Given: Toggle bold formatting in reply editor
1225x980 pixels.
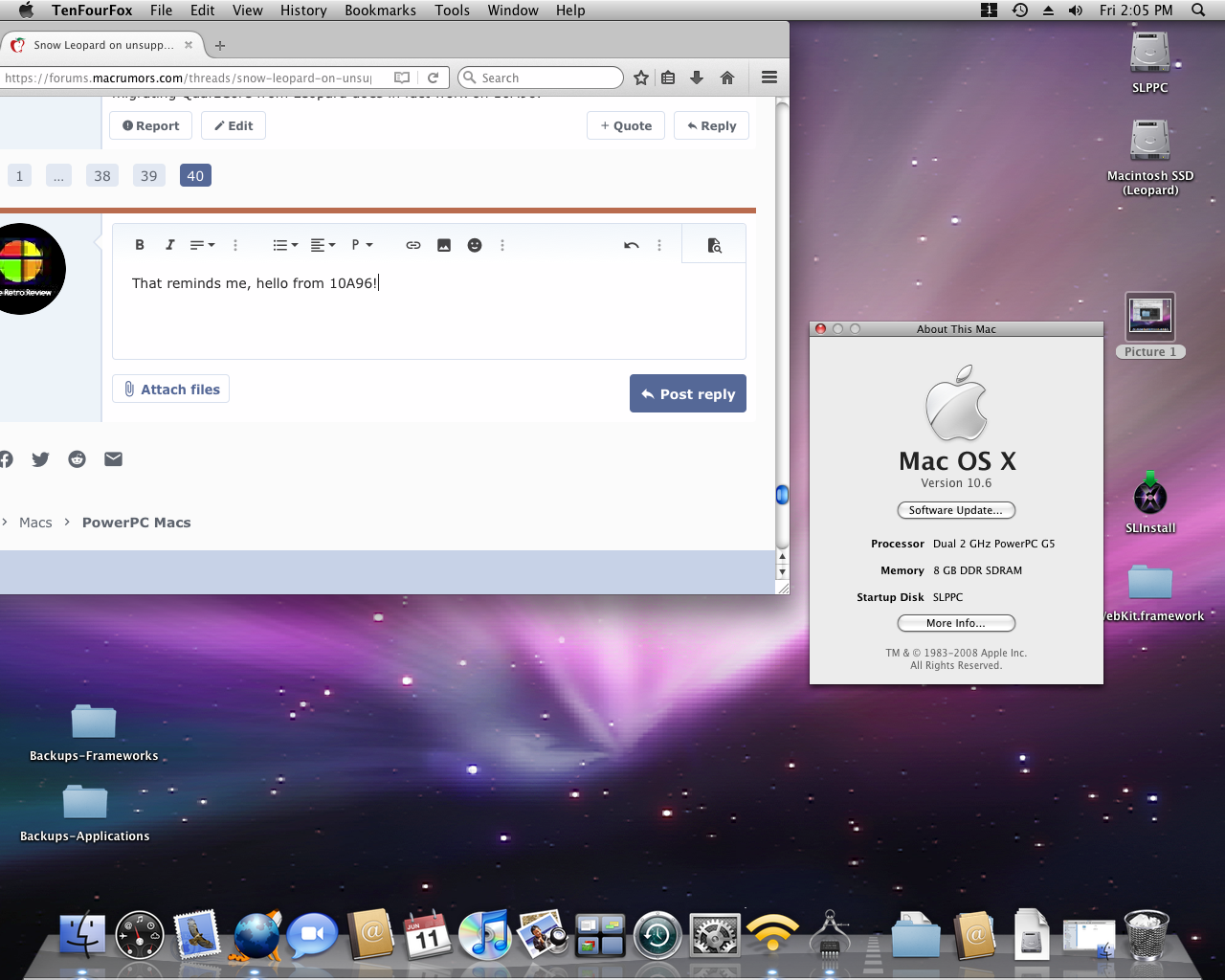Looking at the screenshot, I should 140,245.
